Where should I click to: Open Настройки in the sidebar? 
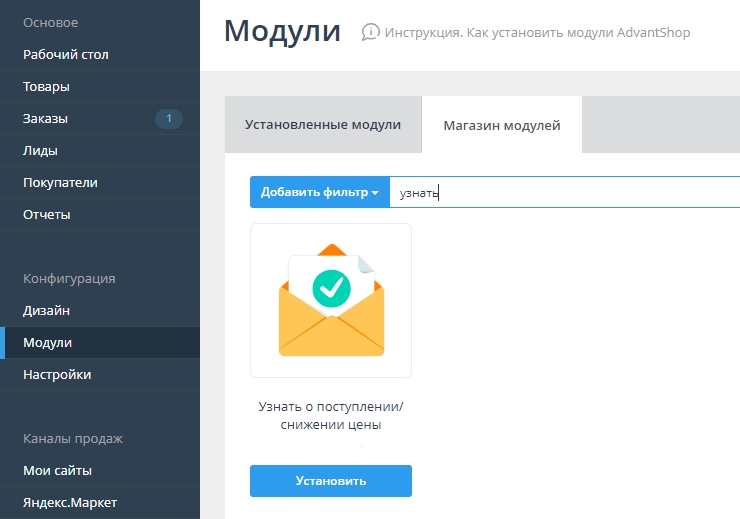pos(57,375)
